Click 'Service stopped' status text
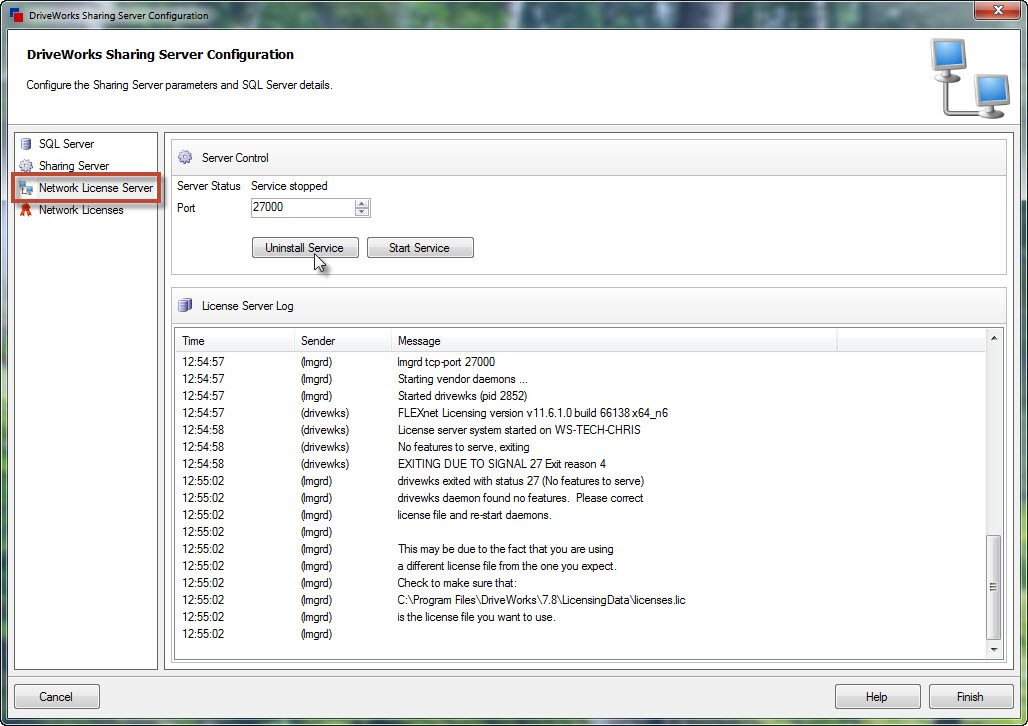 pos(289,186)
